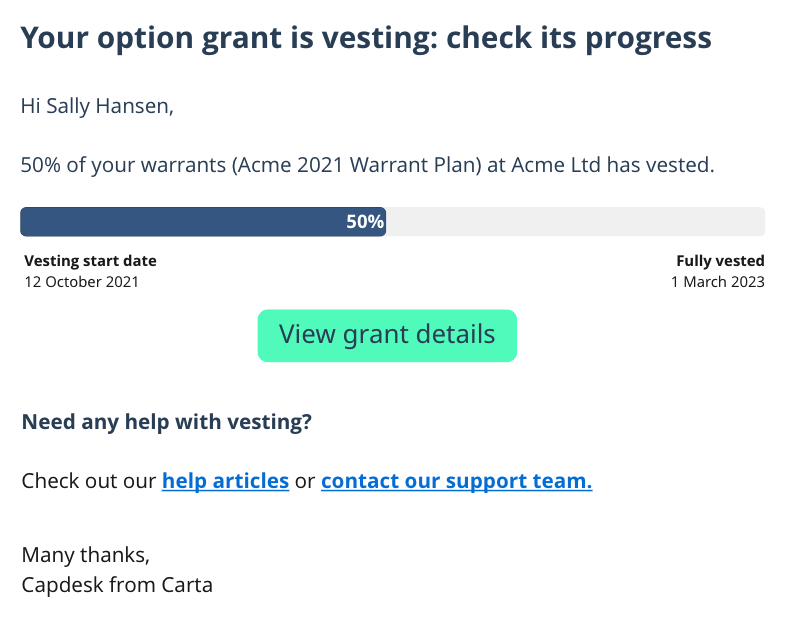Click the Fully vested label
Screen dimensions: 798x624
pos(720,261)
